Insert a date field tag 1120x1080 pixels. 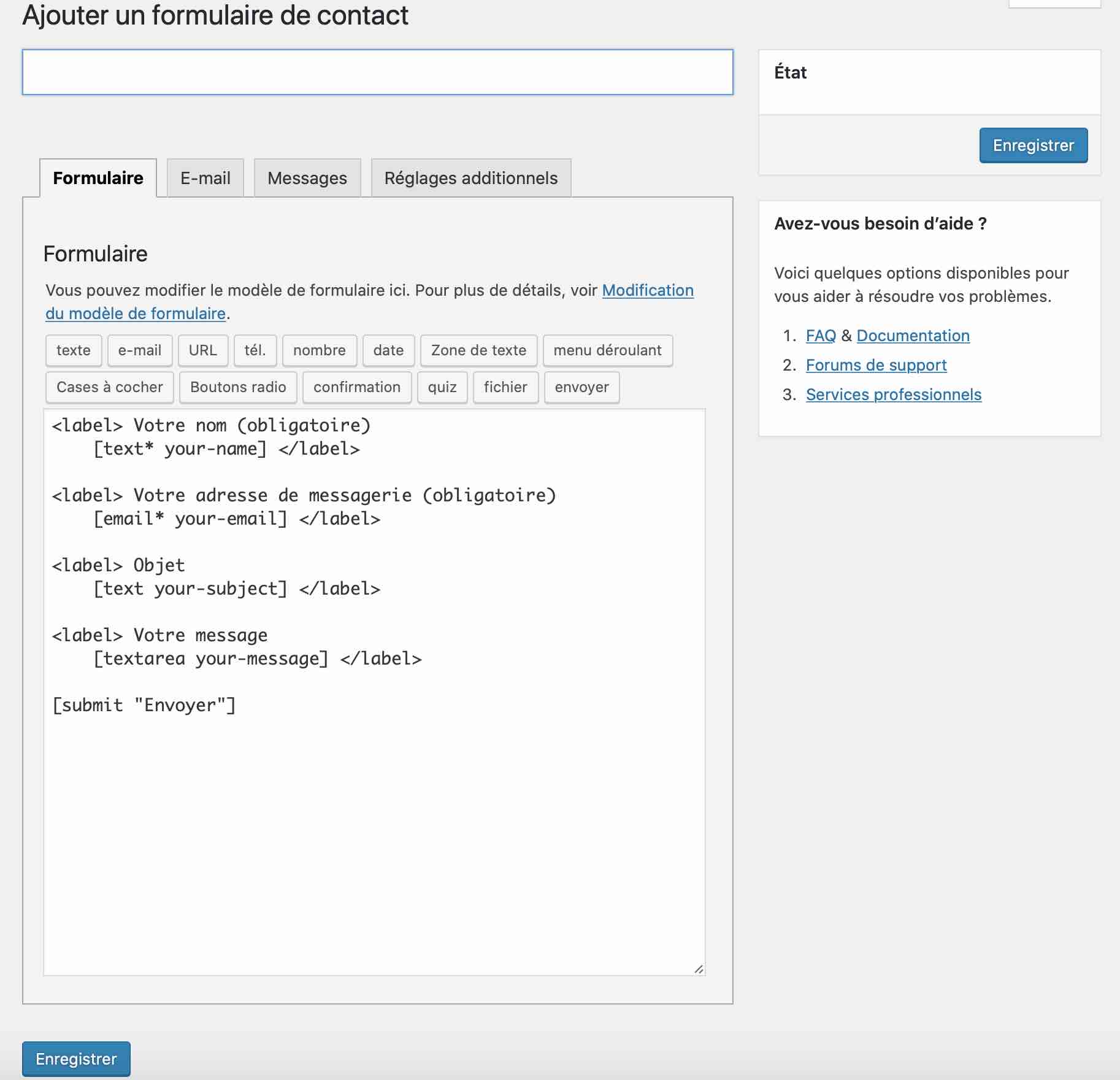pos(388,350)
